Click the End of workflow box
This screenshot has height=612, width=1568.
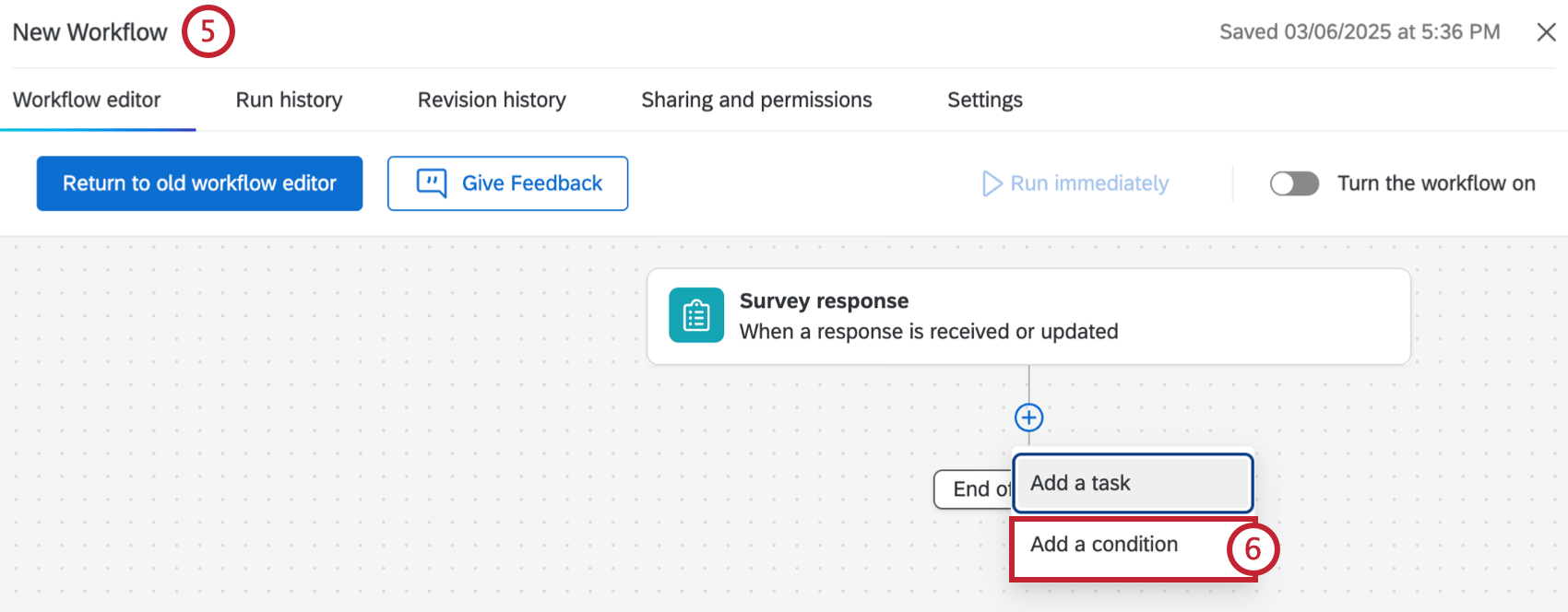click(x=973, y=489)
